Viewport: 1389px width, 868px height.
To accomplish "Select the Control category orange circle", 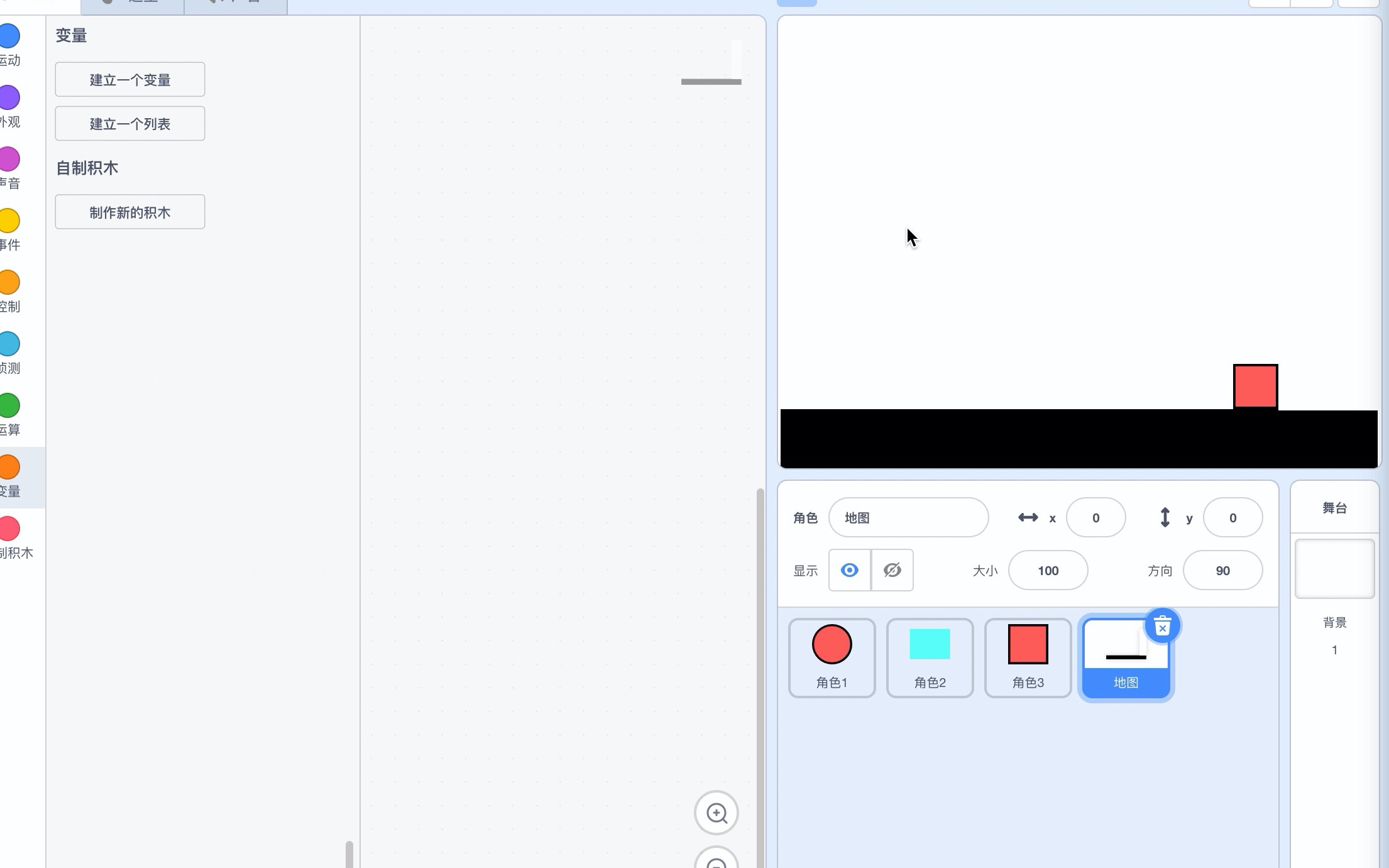I will point(9,282).
